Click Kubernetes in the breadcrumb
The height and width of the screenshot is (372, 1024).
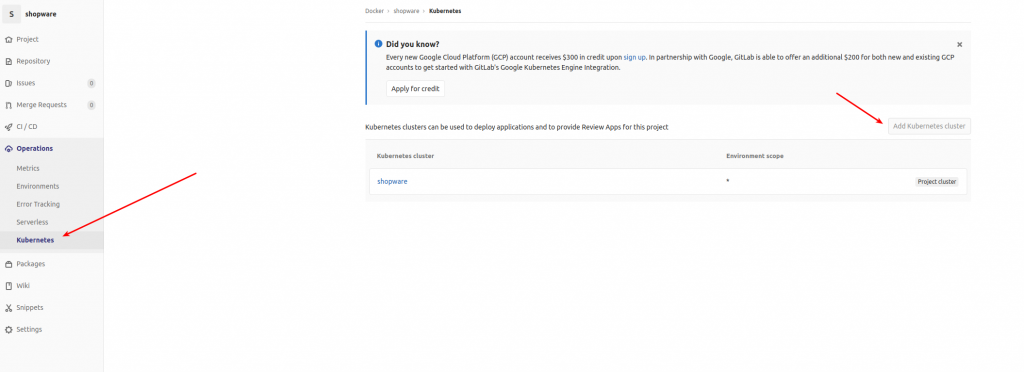point(445,11)
